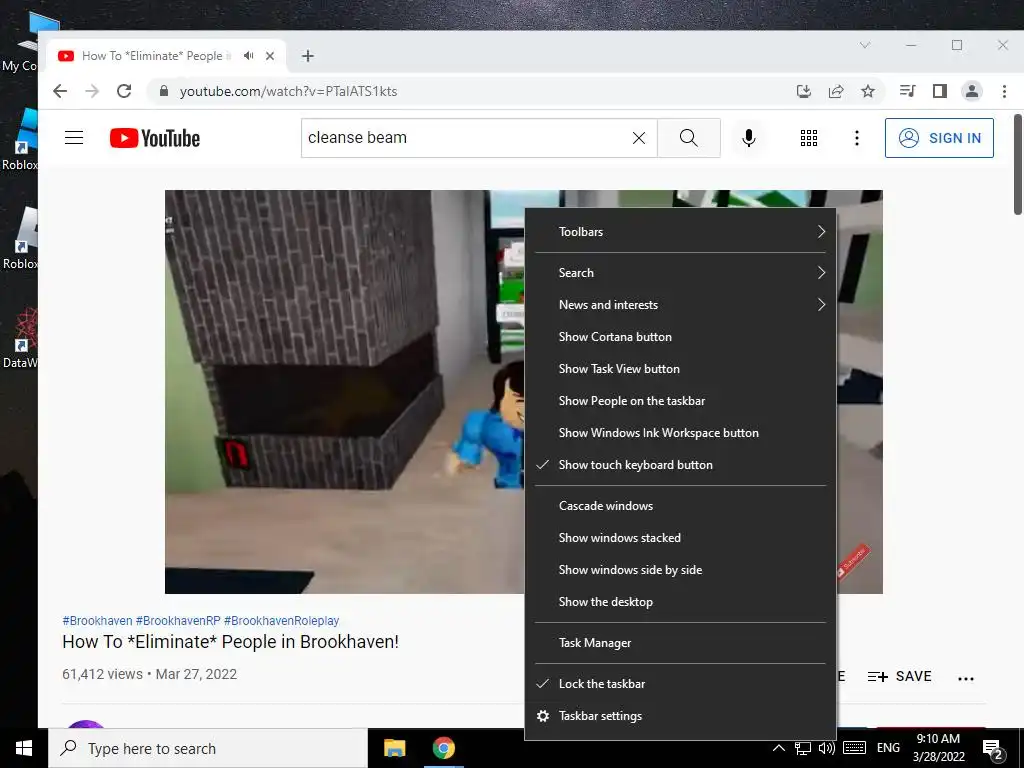Expand the Search submenu
The height and width of the screenshot is (768, 1024).
pyautogui.click(x=680, y=273)
